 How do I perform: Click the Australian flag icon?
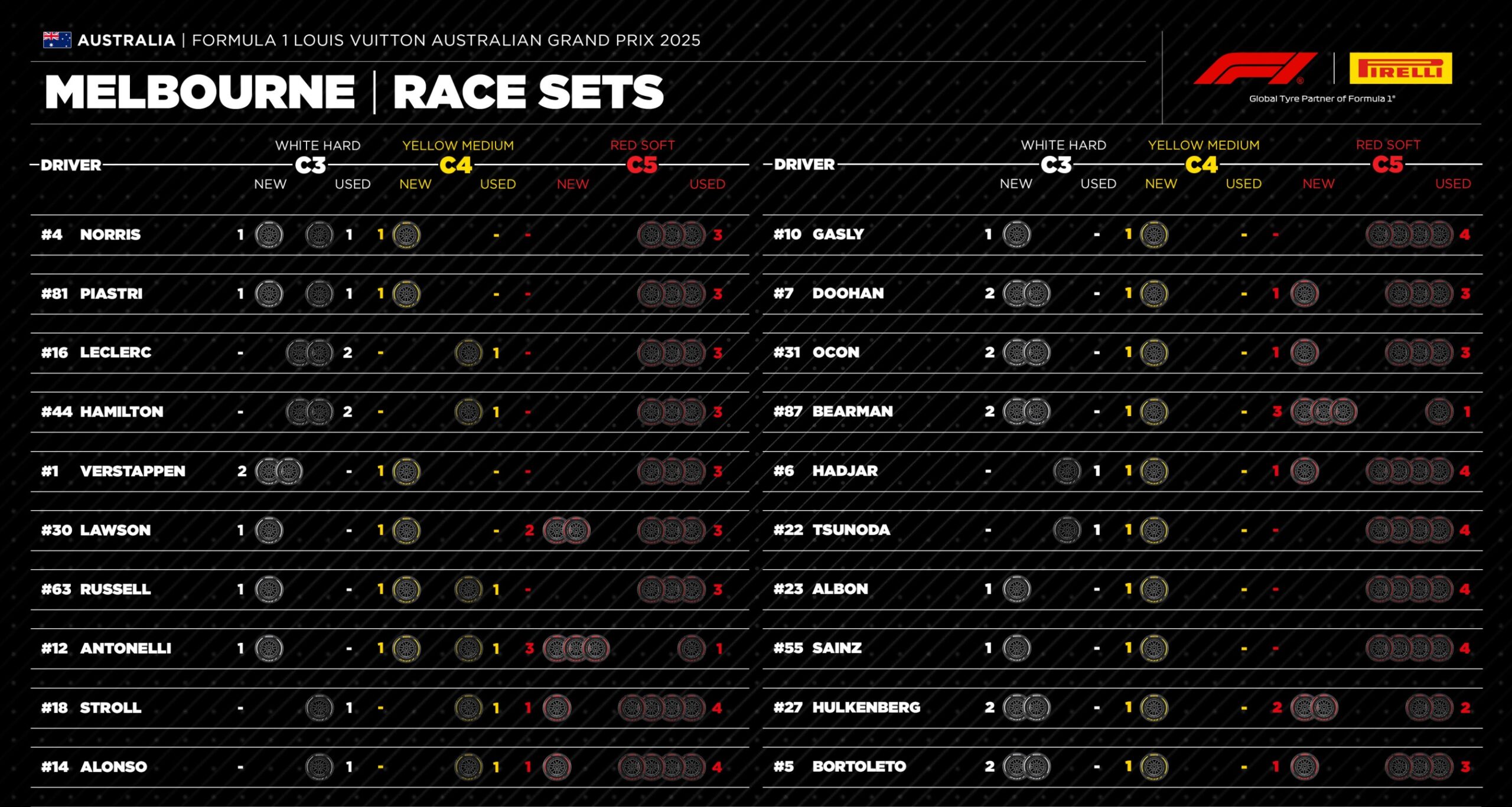click(57, 40)
